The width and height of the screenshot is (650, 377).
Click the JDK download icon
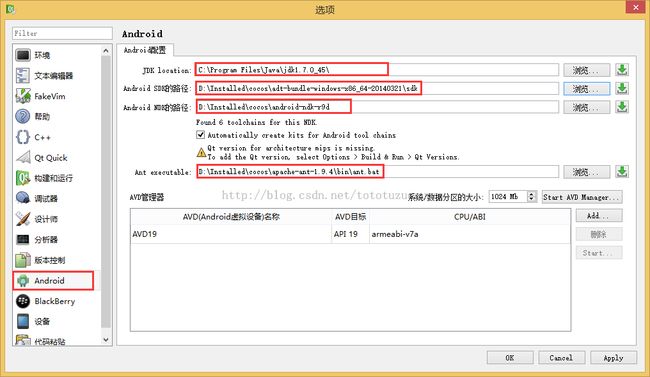622,70
